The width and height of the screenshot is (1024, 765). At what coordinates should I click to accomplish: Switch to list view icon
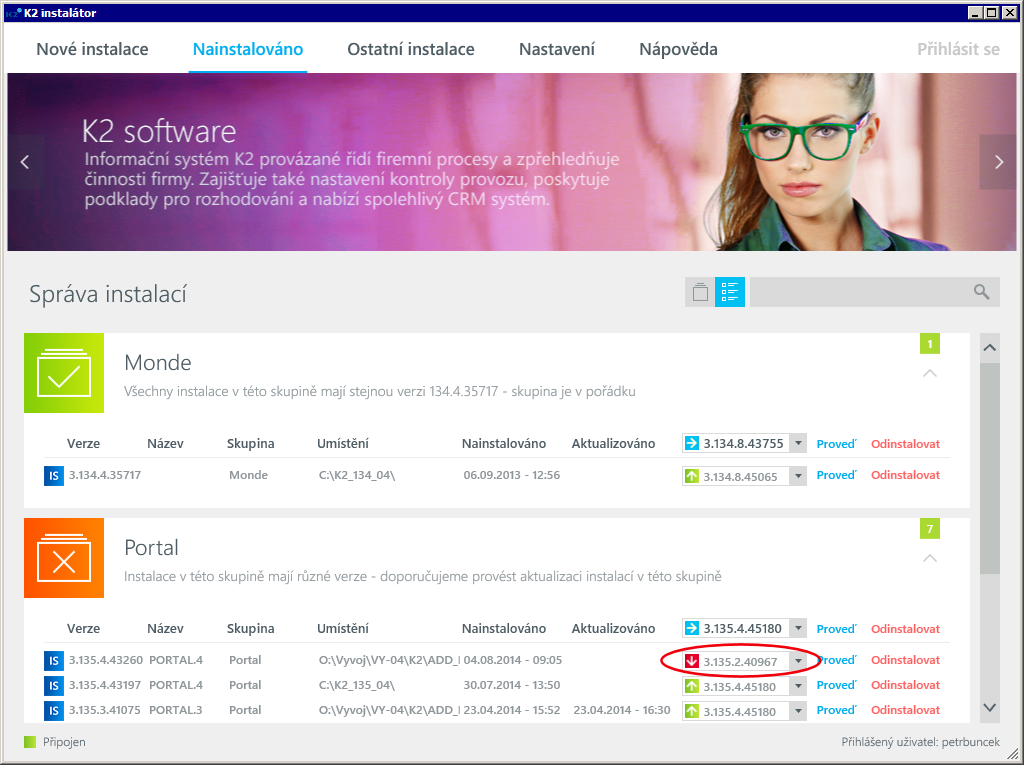tap(729, 292)
